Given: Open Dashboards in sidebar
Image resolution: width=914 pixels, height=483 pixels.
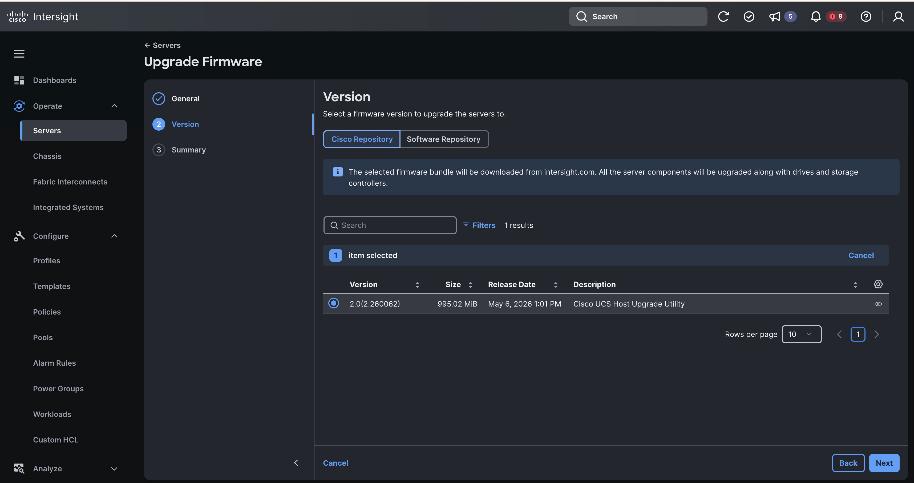Looking at the screenshot, I should [x=55, y=80].
